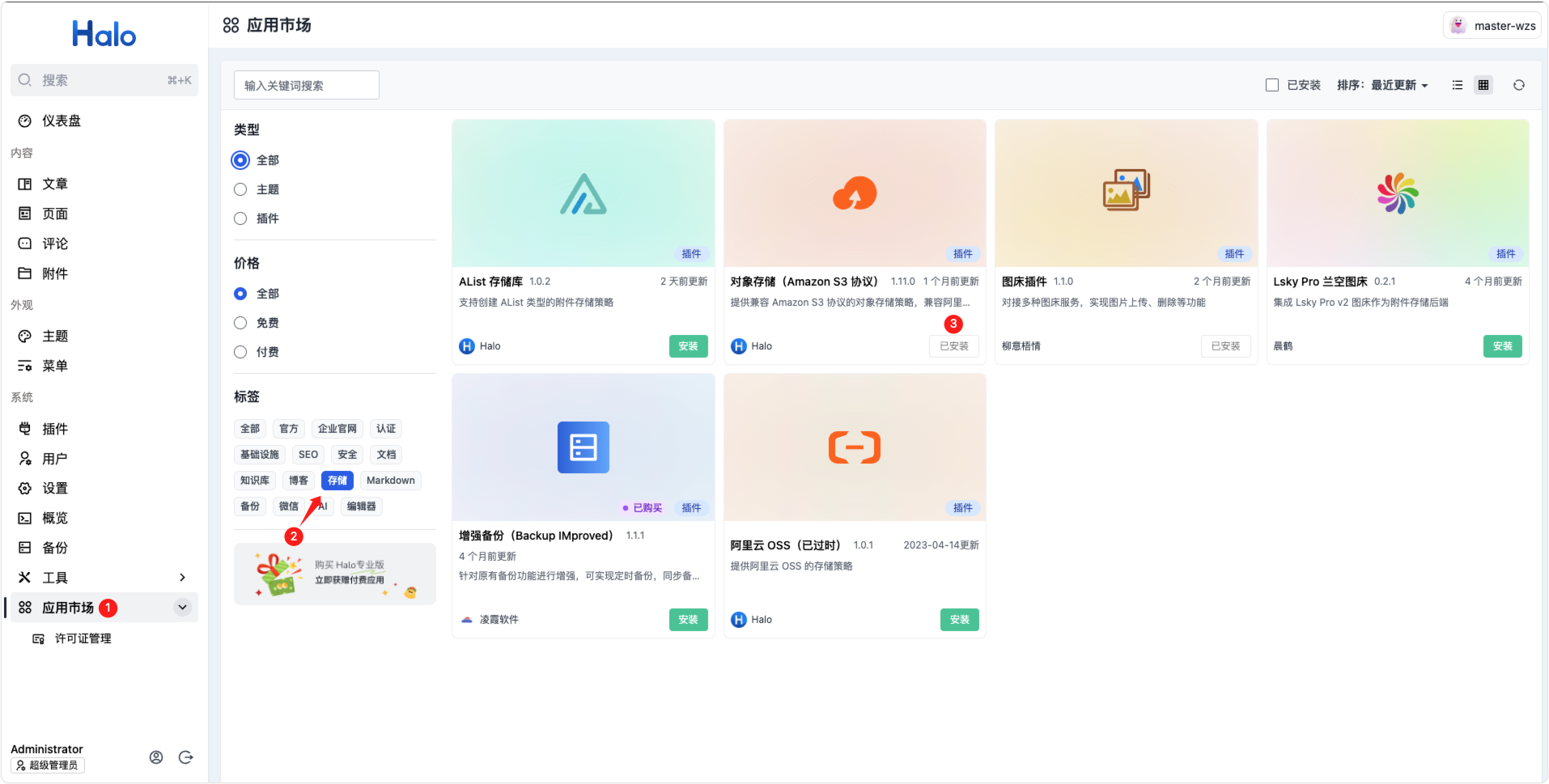Open the 备份 backup icon in sidebar
This screenshot has width=1549, height=784.
point(25,548)
